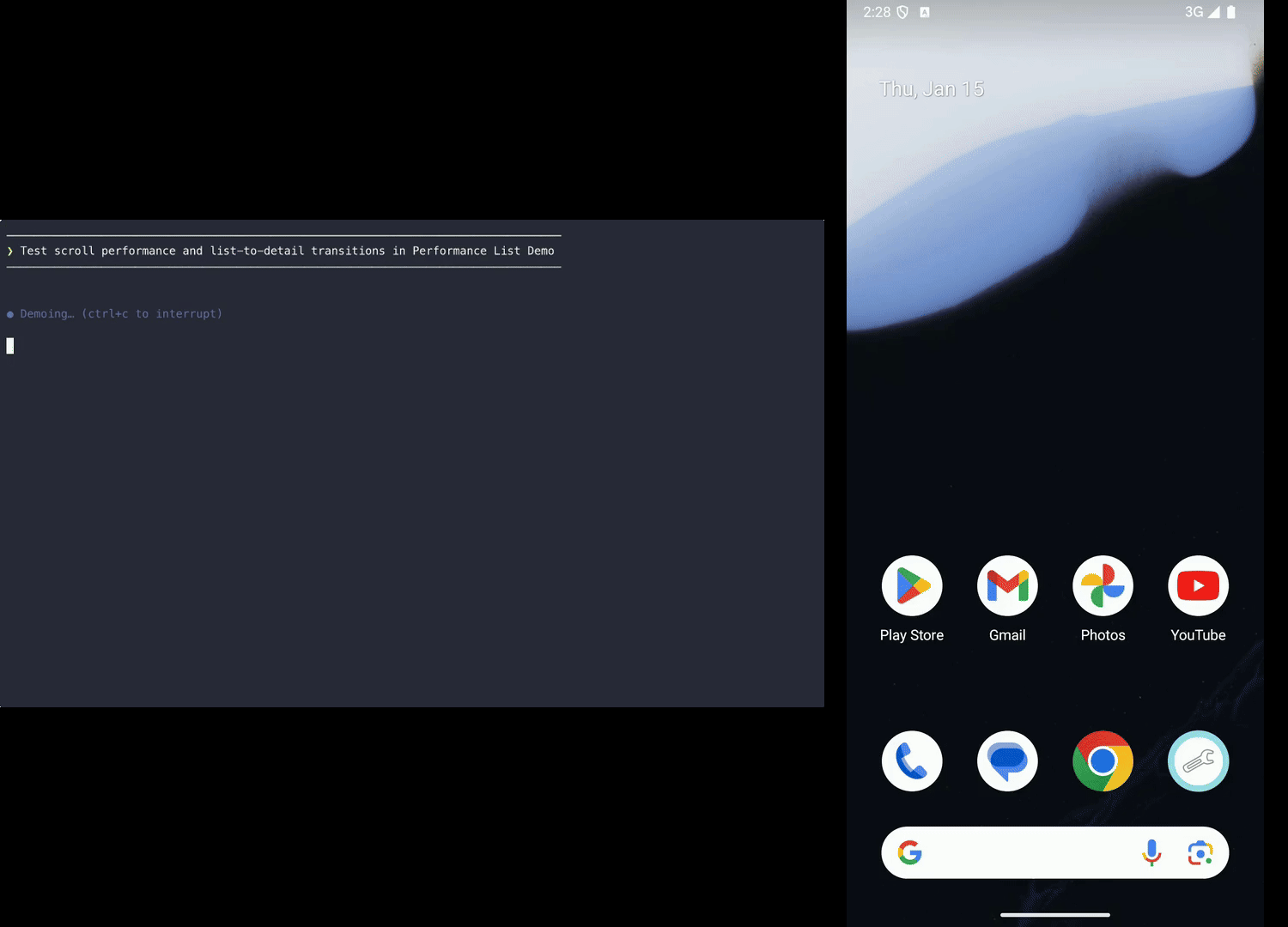Tap the gesture navigation bar at bottom

1054,915
